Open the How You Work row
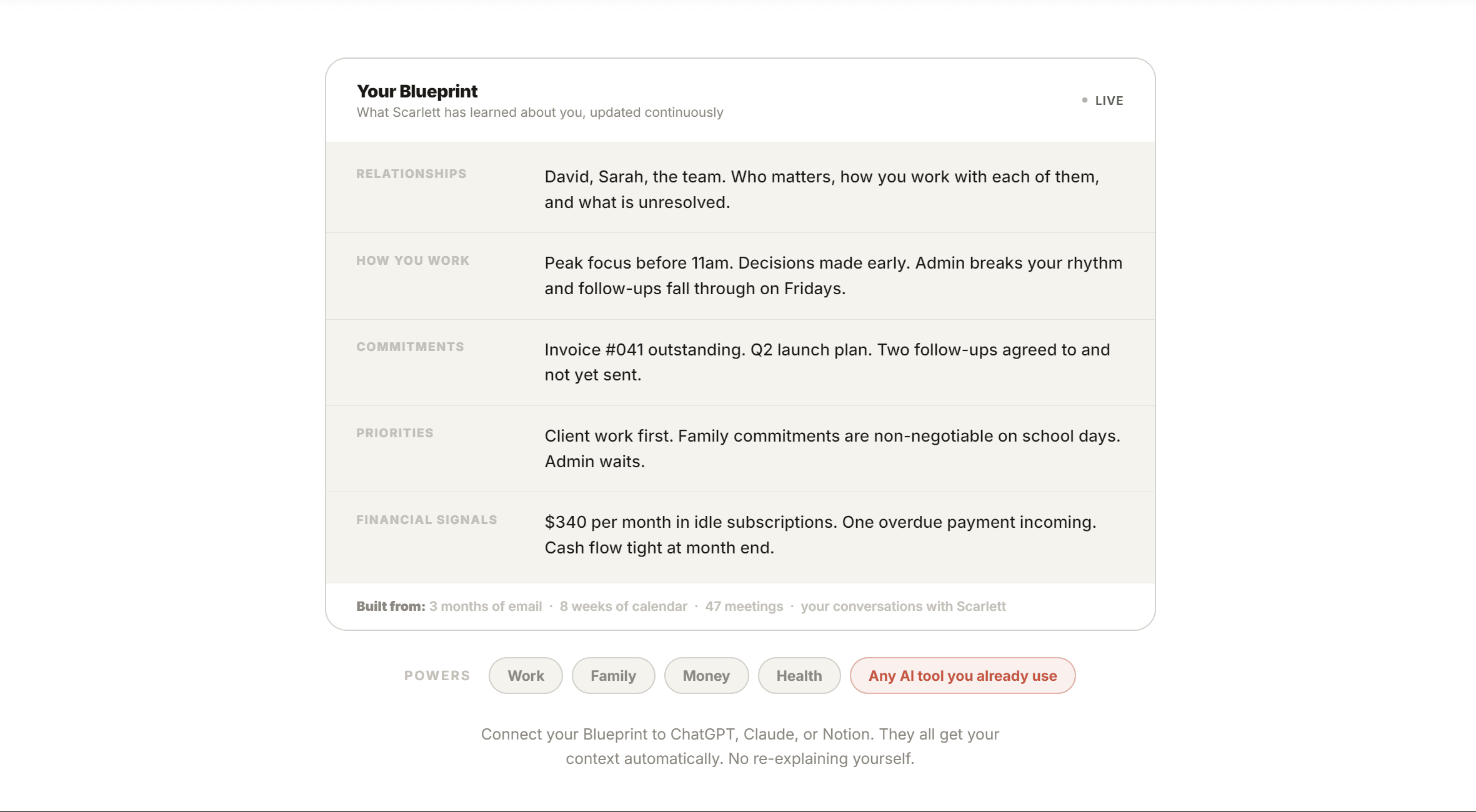 [740, 275]
